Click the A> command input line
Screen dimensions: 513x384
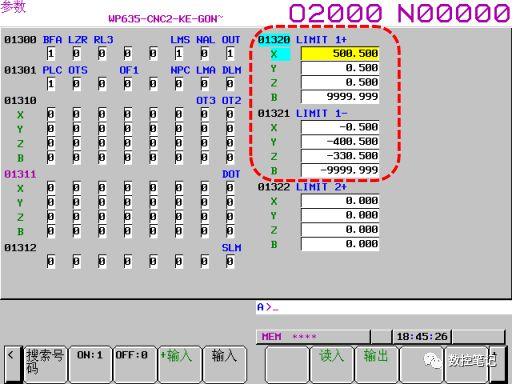(383, 307)
